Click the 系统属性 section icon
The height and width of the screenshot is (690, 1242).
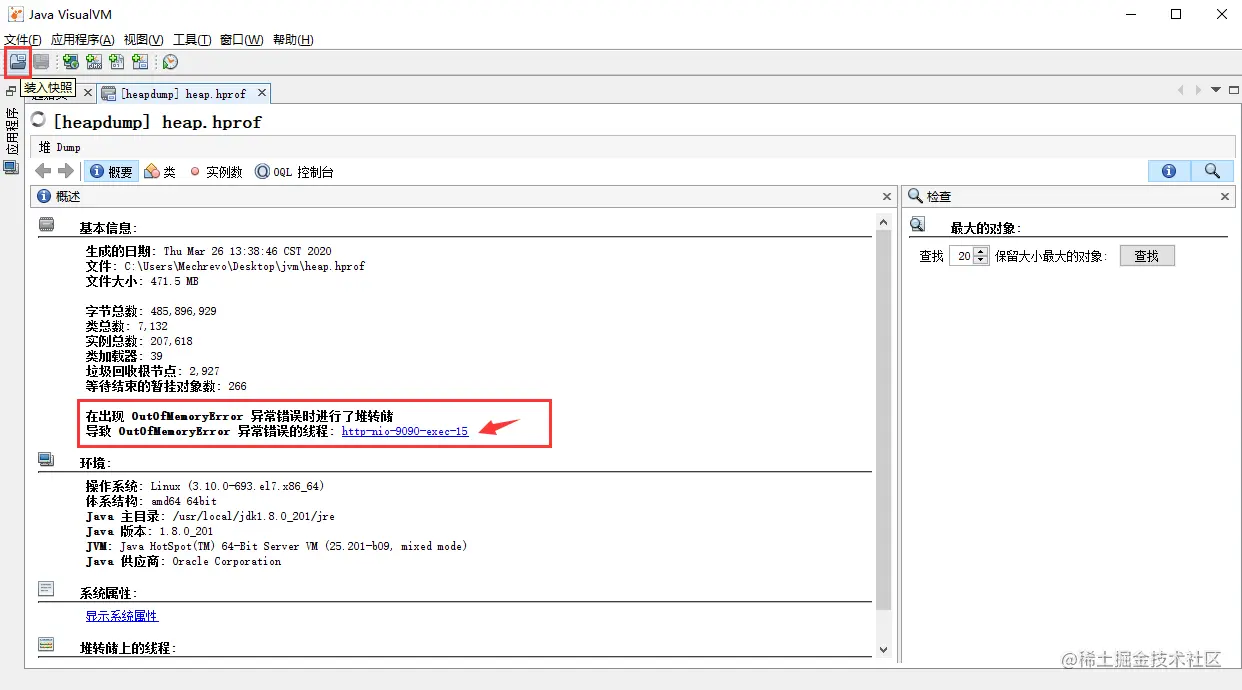pos(47,589)
